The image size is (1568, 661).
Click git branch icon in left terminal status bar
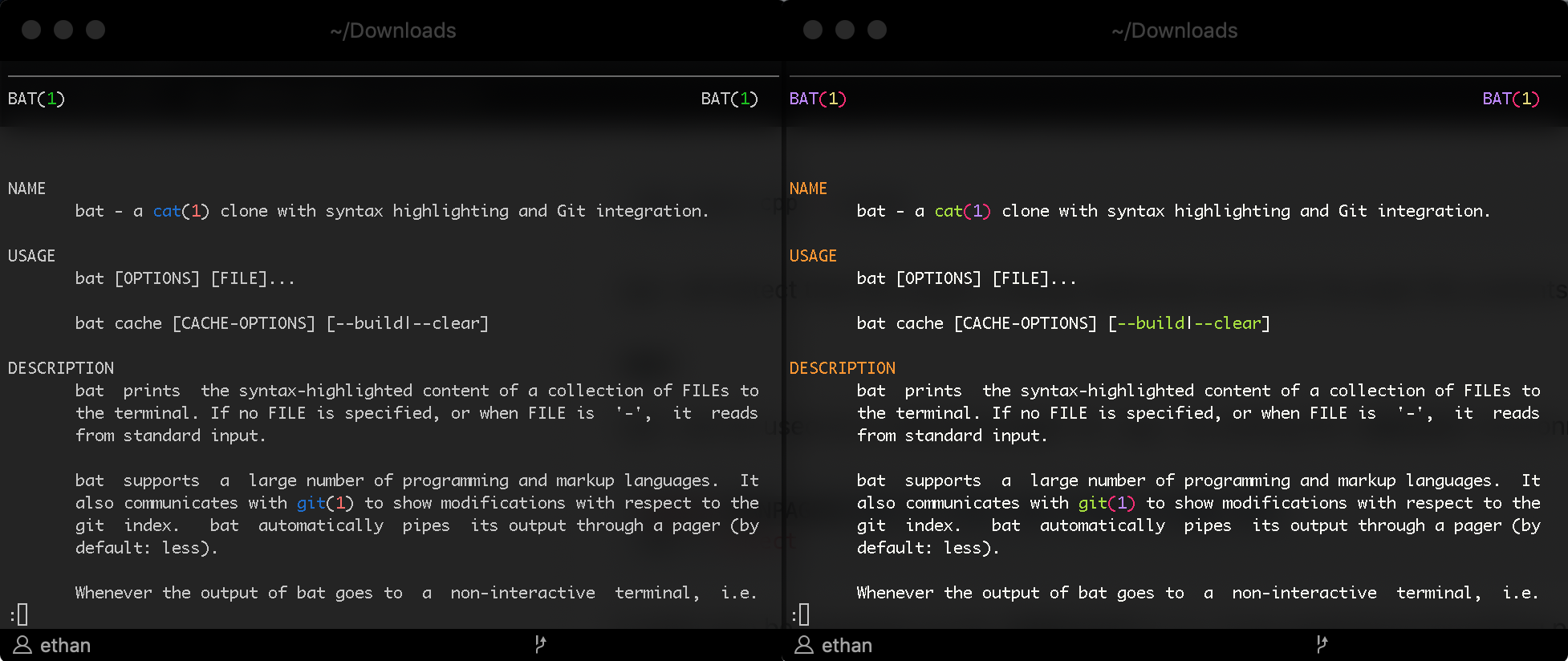[540, 644]
